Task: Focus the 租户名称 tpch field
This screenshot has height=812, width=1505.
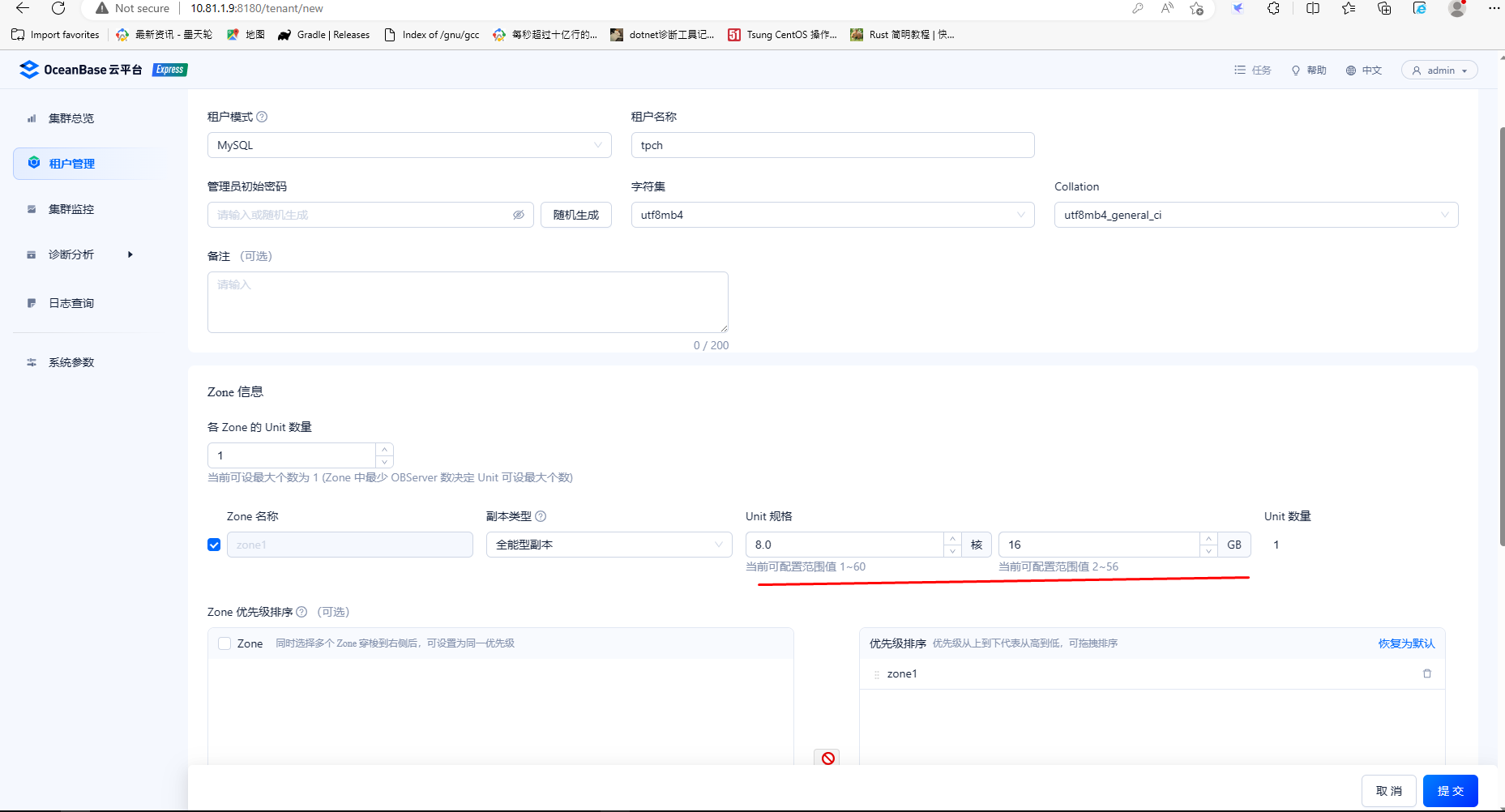Action: (x=832, y=145)
